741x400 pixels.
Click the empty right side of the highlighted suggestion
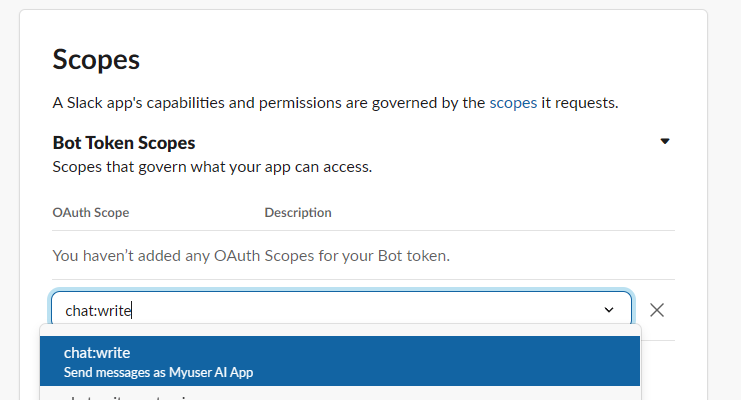tap(449, 361)
